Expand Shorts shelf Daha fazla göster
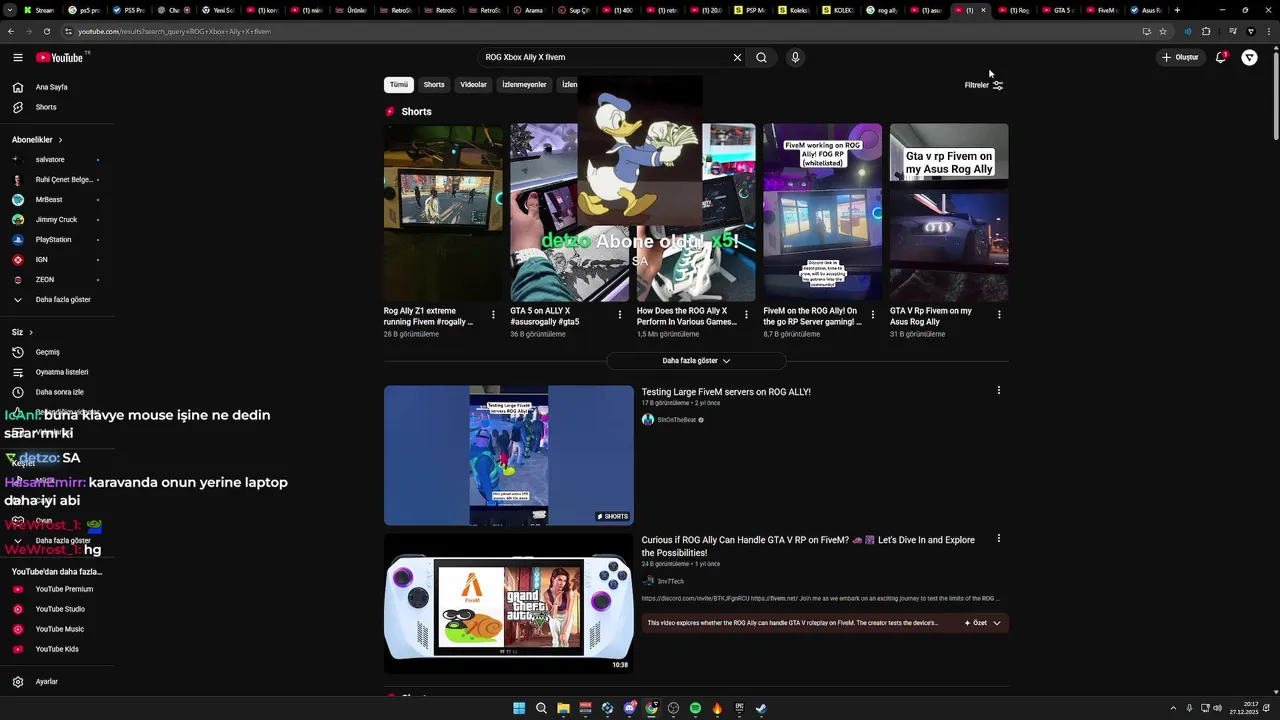Image resolution: width=1280 pixels, height=720 pixels. 696,361
